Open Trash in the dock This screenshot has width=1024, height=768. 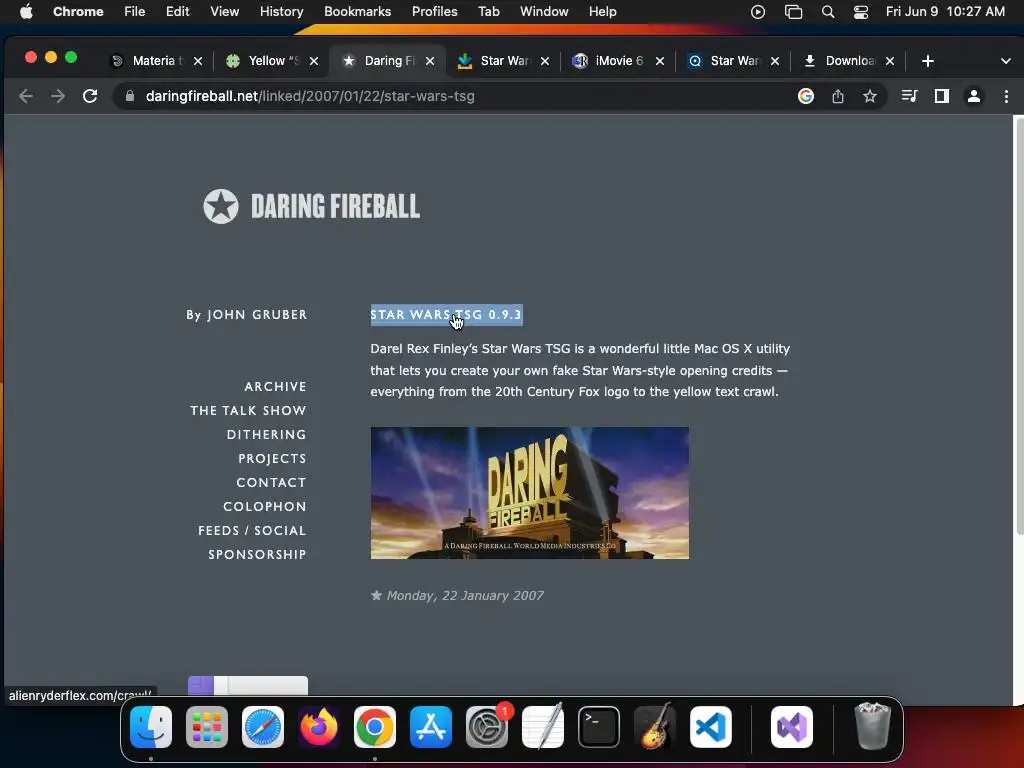873,726
